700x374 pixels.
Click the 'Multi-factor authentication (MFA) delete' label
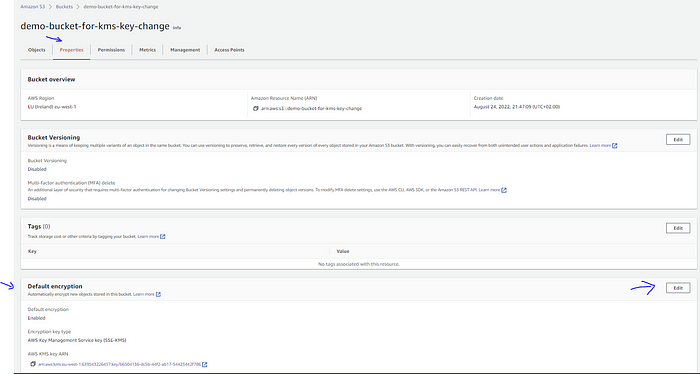[x=71, y=183]
